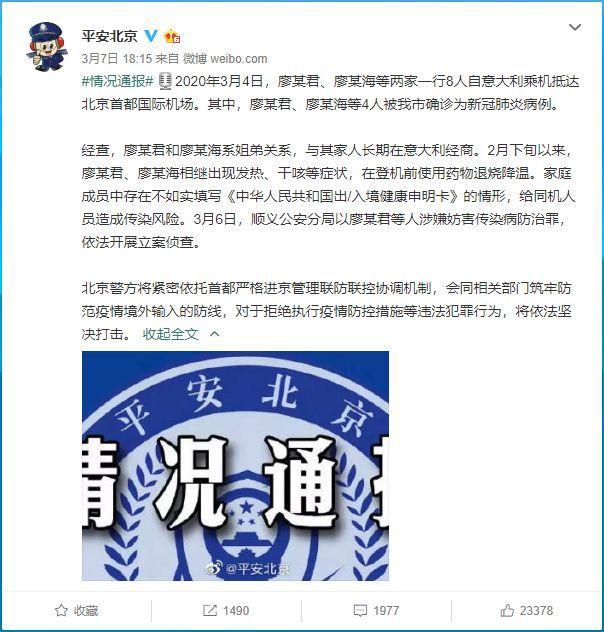Click the up caret next to 收起全文
604x632 pixels.
[215, 334]
